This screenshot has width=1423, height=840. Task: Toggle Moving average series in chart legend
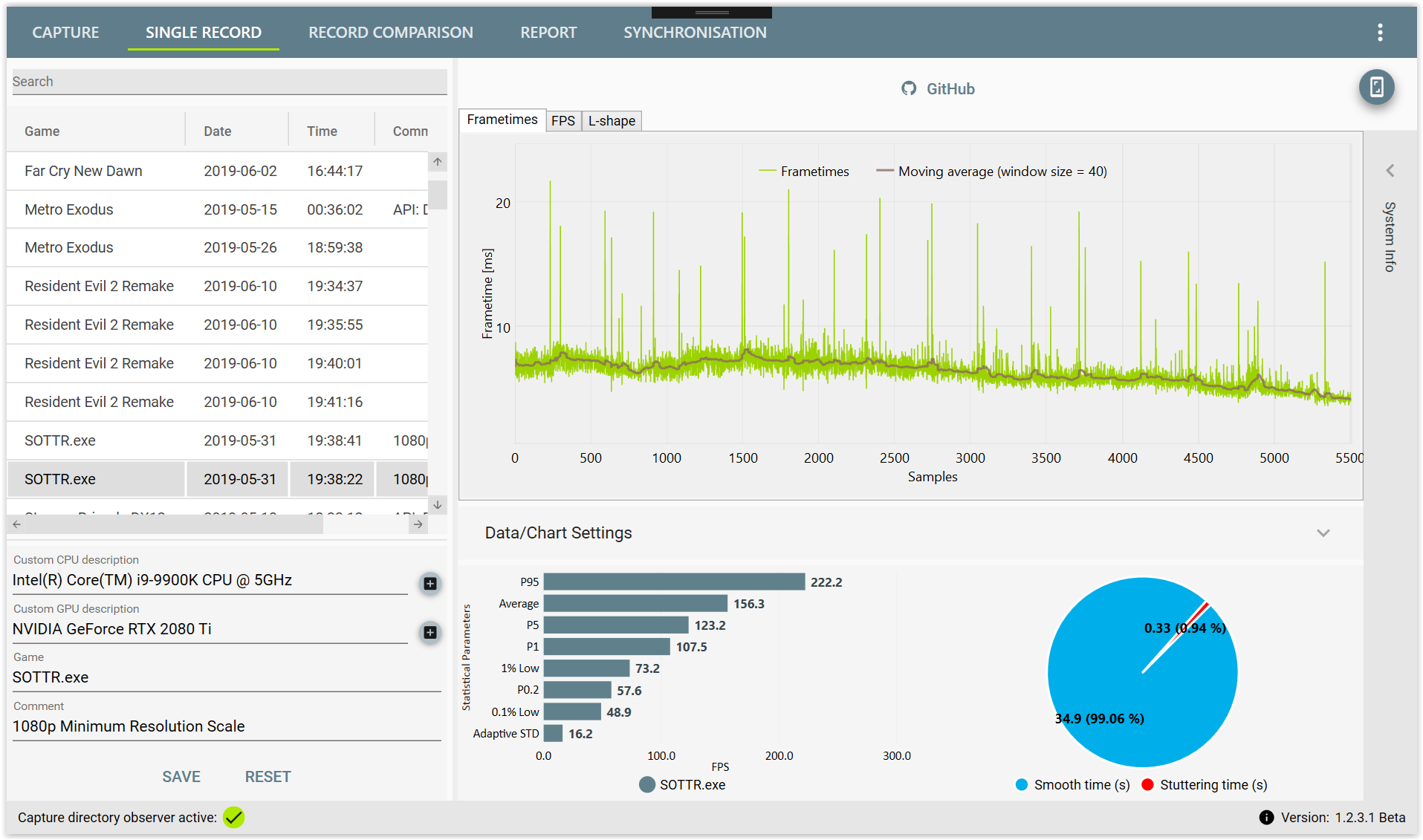point(991,172)
